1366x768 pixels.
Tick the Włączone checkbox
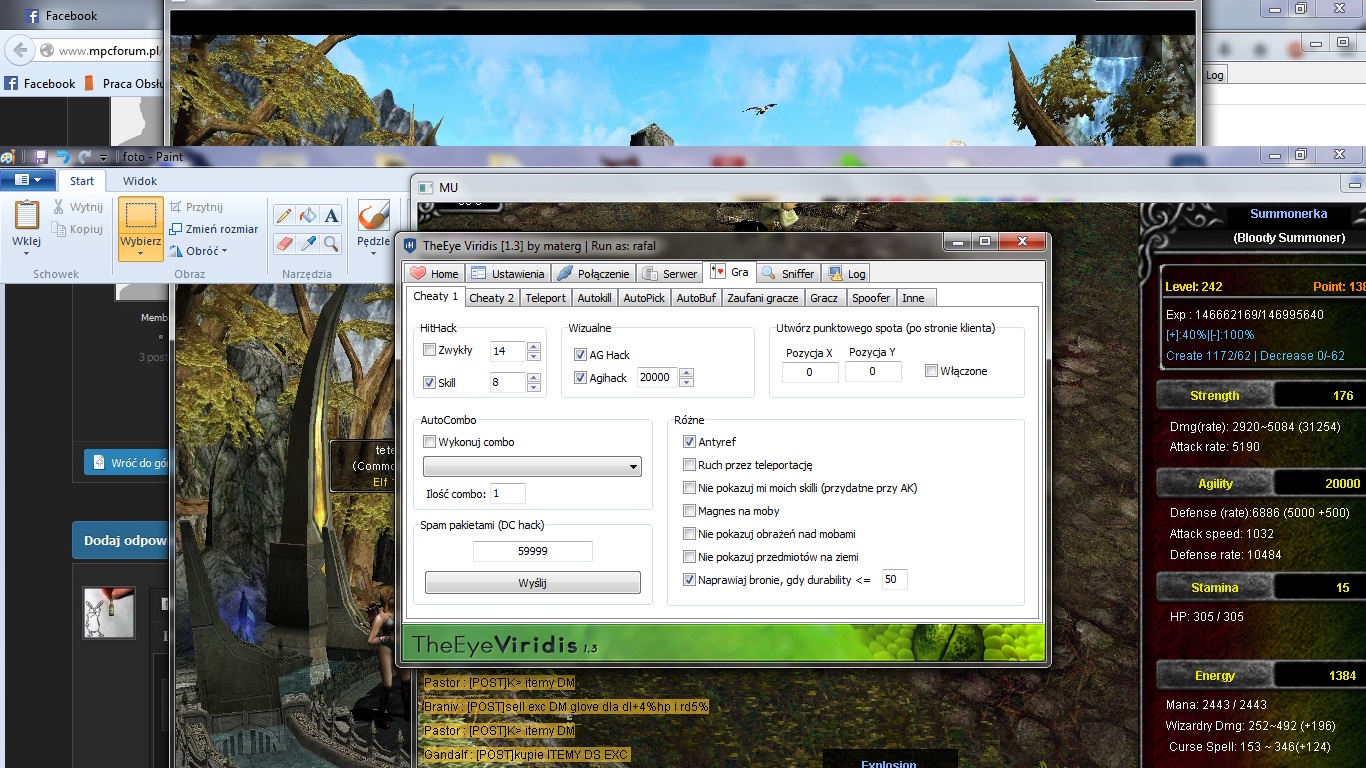coord(931,371)
